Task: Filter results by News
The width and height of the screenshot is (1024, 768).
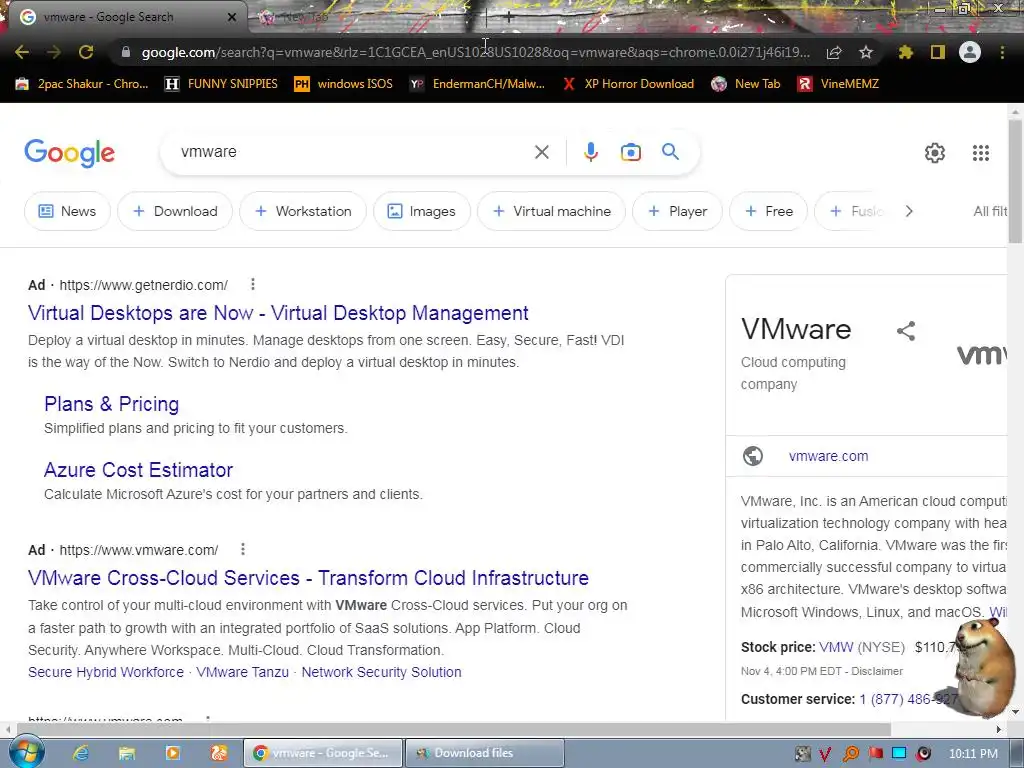Action: point(67,211)
